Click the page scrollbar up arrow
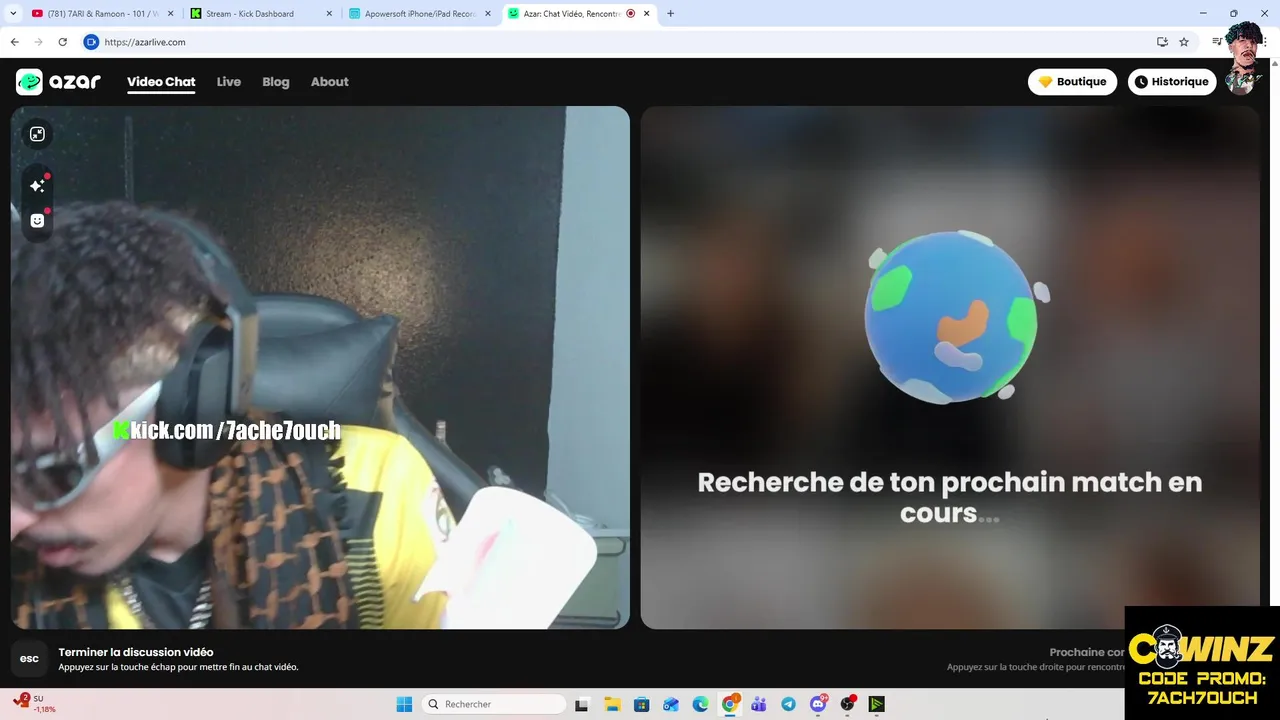1280x720 pixels. pos(1274,63)
